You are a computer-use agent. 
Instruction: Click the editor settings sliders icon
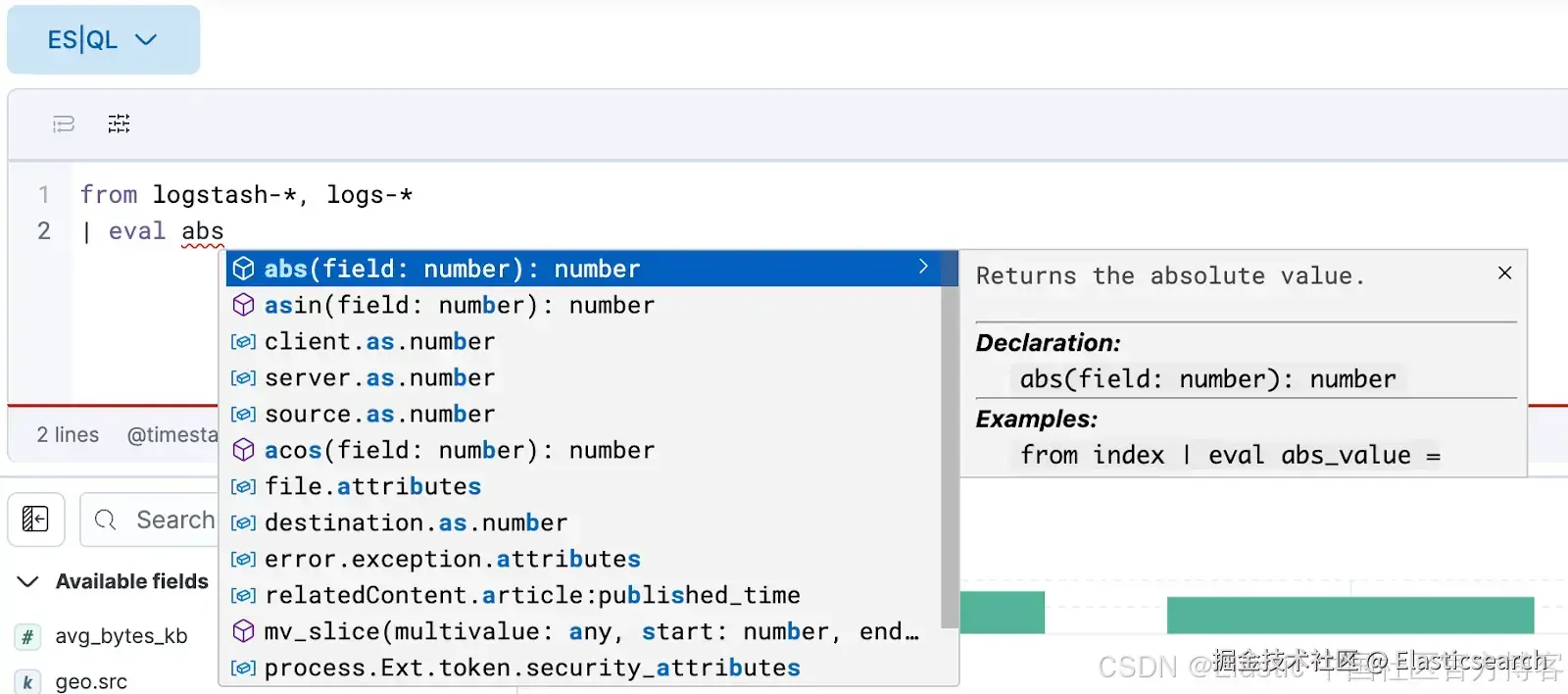click(119, 124)
